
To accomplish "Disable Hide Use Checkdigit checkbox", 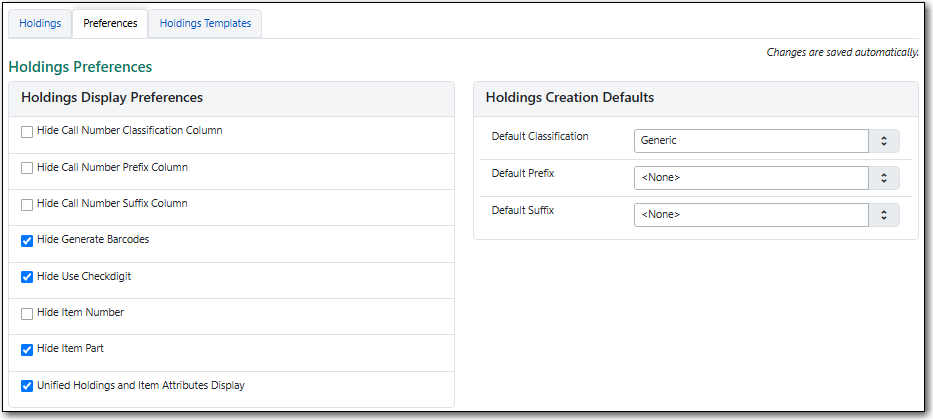I will 27,277.
